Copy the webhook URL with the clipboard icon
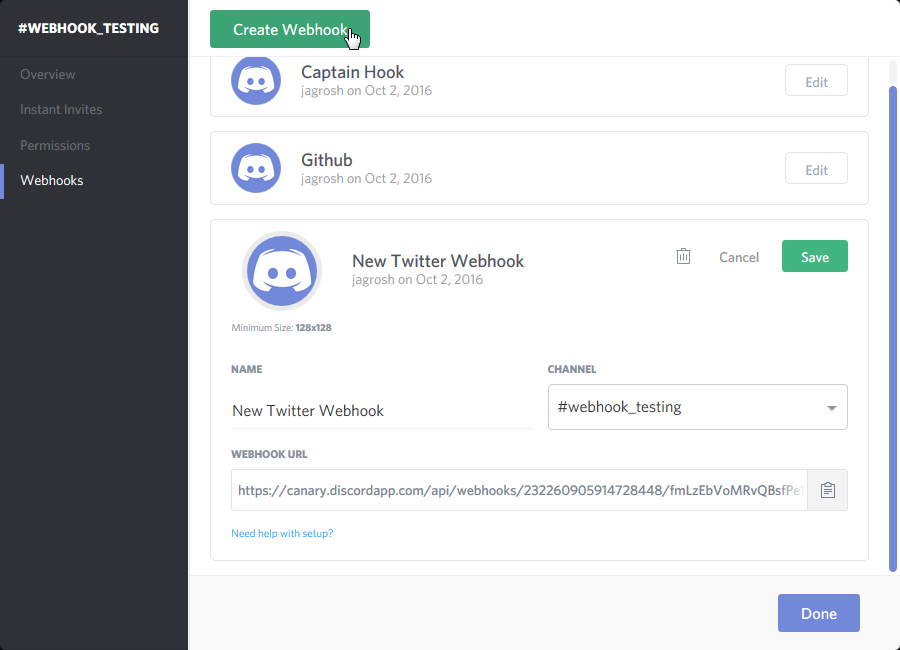The width and height of the screenshot is (900, 650). pyautogui.click(x=827, y=489)
